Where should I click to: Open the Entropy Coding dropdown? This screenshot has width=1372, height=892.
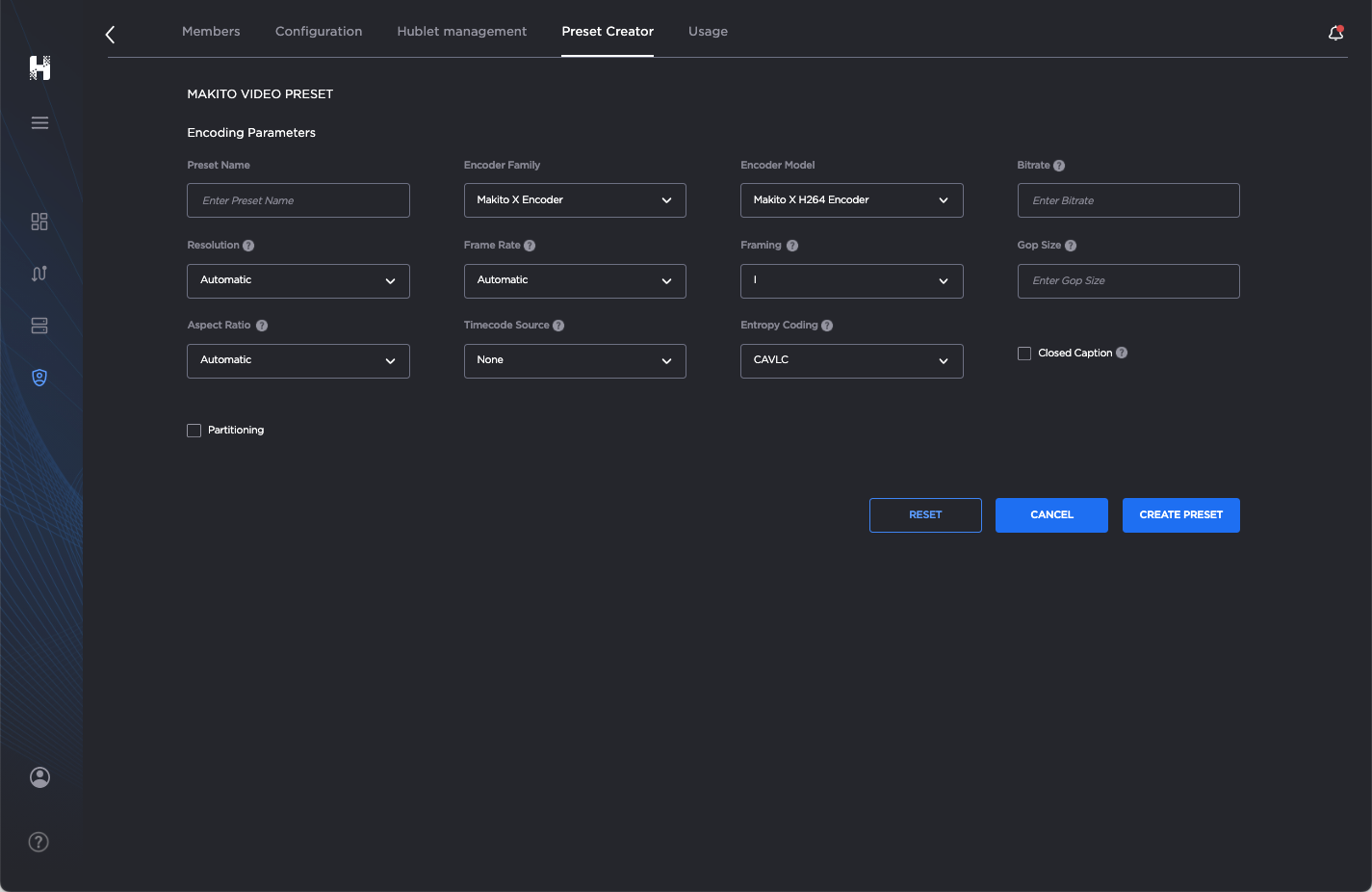(x=851, y=360)
